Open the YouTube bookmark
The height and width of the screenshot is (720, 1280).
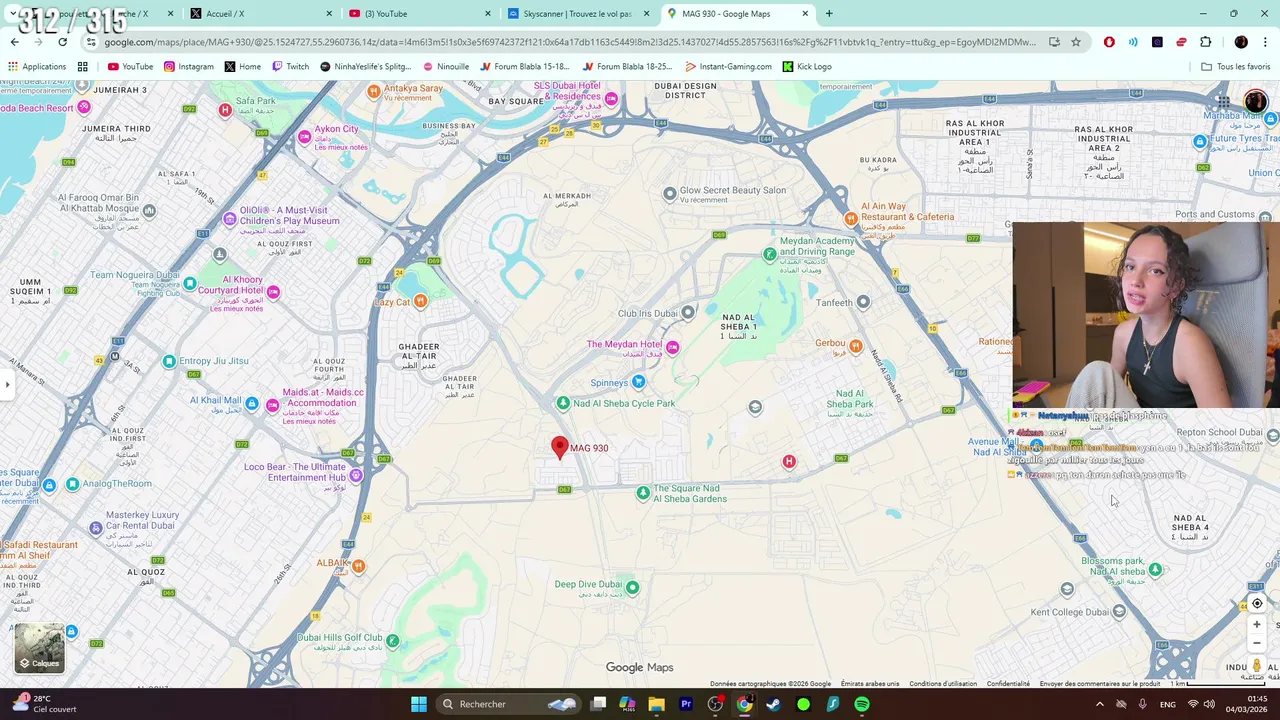[x=130, y=66]
